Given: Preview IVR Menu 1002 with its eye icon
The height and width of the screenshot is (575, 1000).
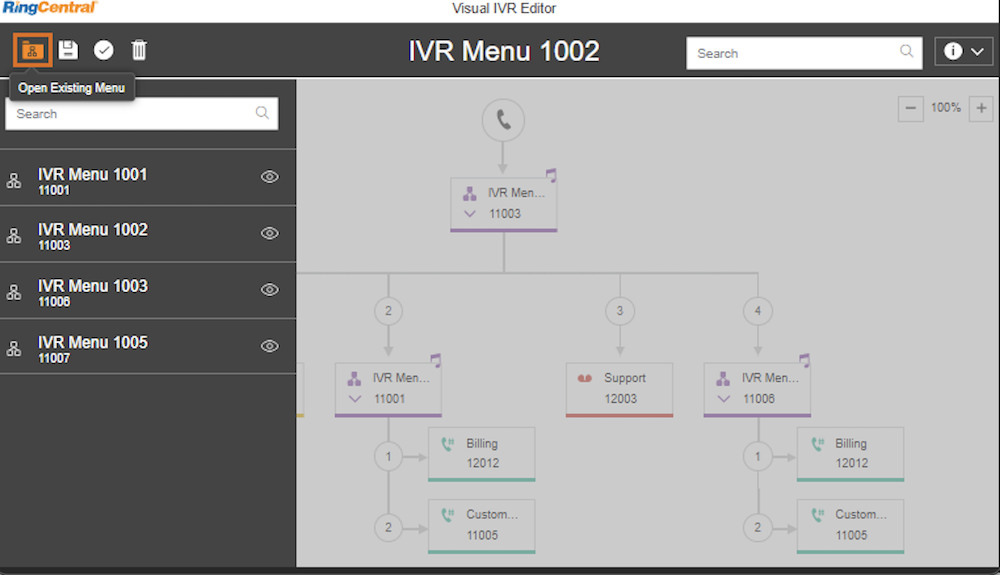Looking at the screenshot, I should click(270, 233).
